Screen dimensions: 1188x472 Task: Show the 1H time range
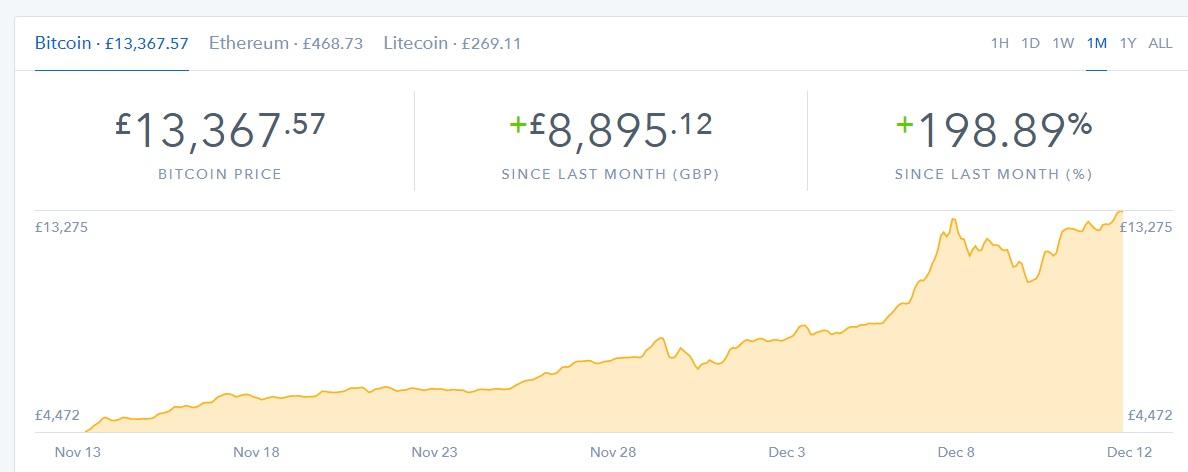coord(999,43)
